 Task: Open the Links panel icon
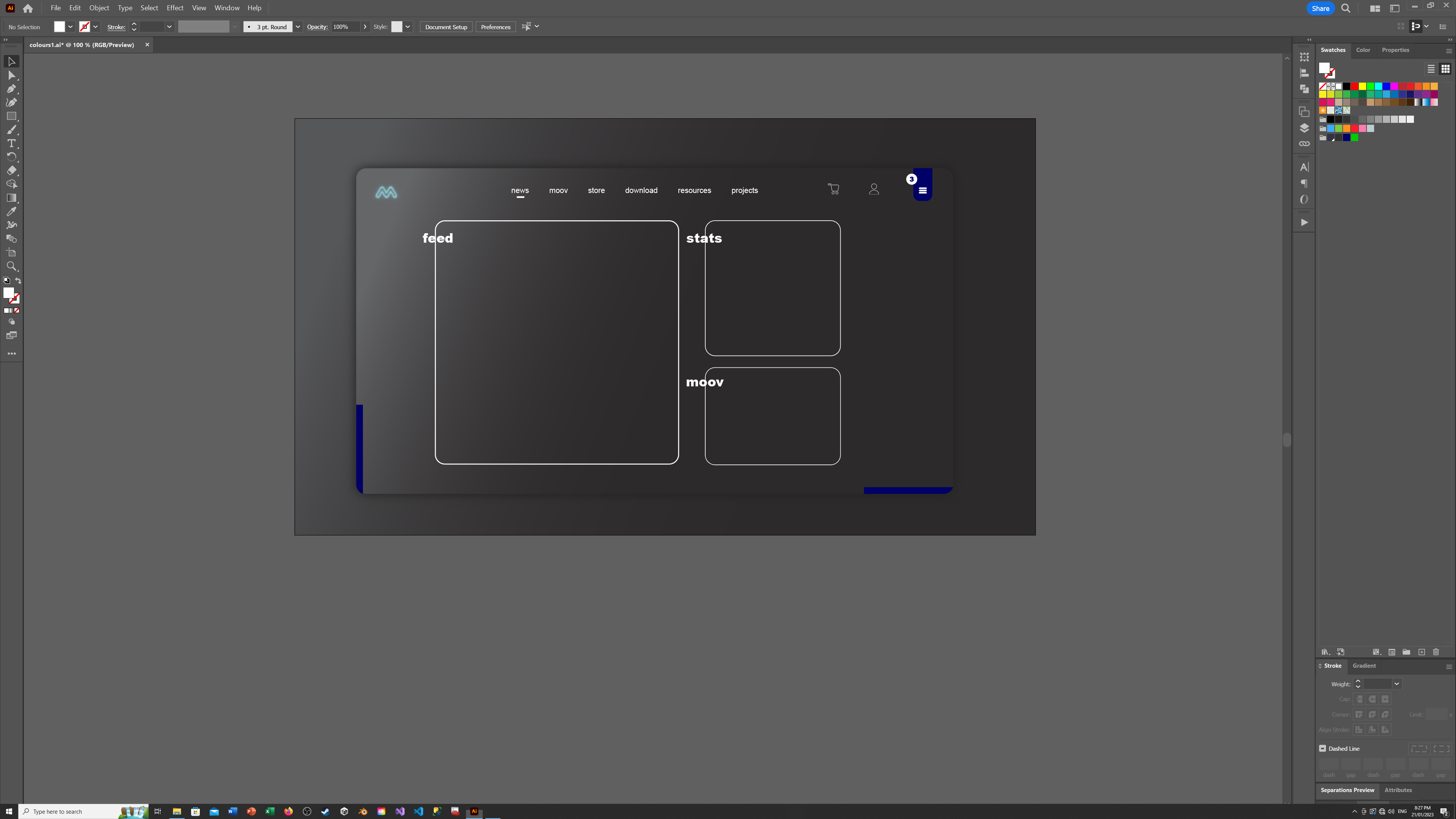tap(1304, 144)
